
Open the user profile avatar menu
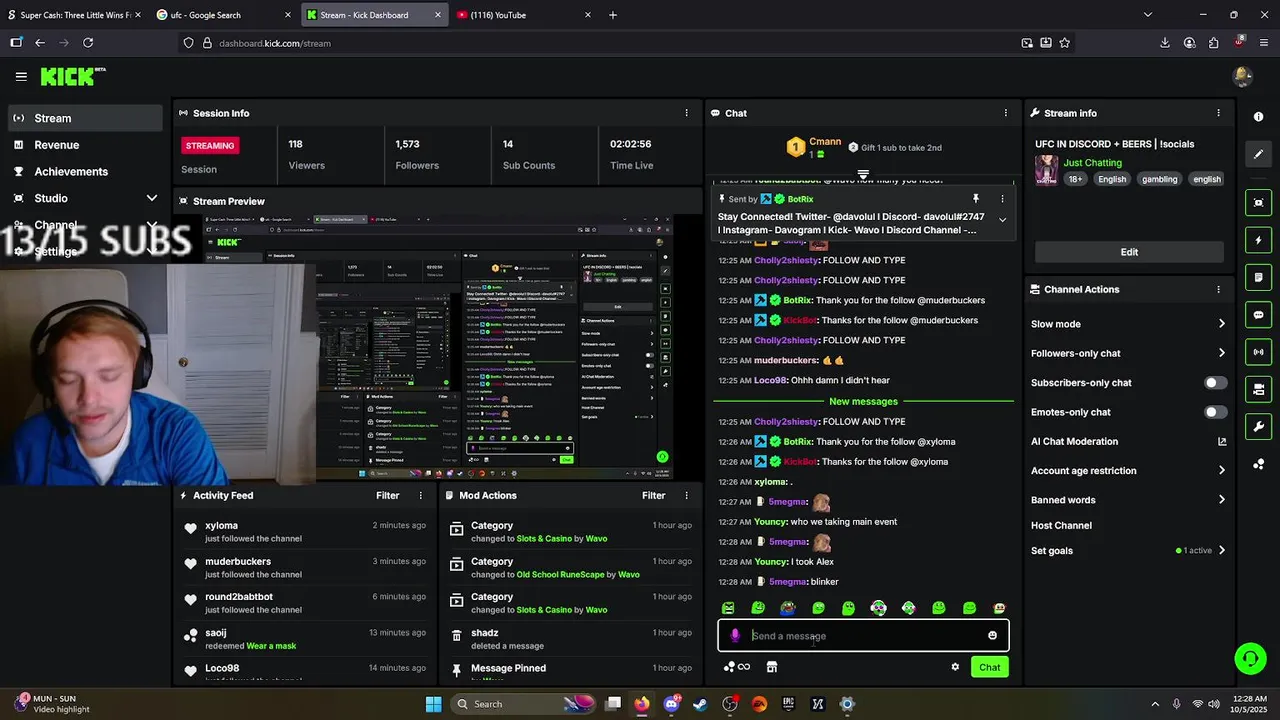(x=1243, y=76)
